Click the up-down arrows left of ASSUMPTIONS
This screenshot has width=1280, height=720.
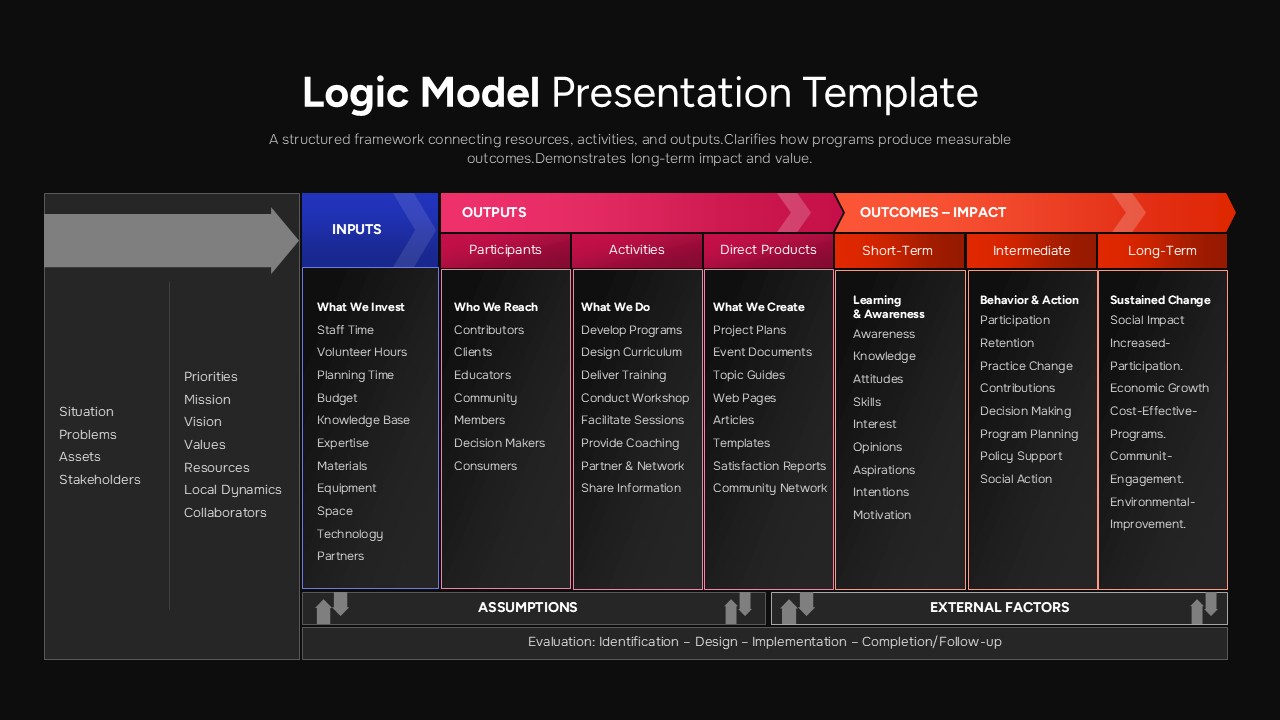click(x=330, y=607)
